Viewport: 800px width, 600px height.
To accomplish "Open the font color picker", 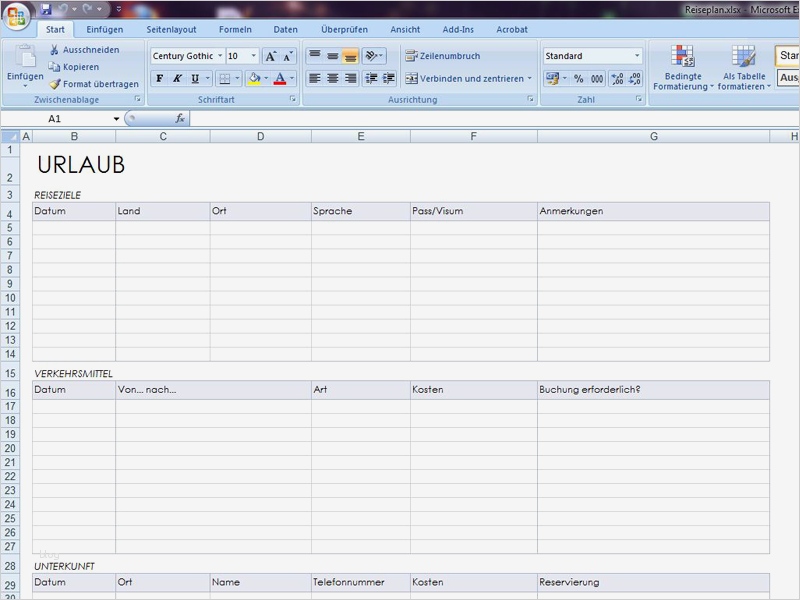I will coord(282,80).
